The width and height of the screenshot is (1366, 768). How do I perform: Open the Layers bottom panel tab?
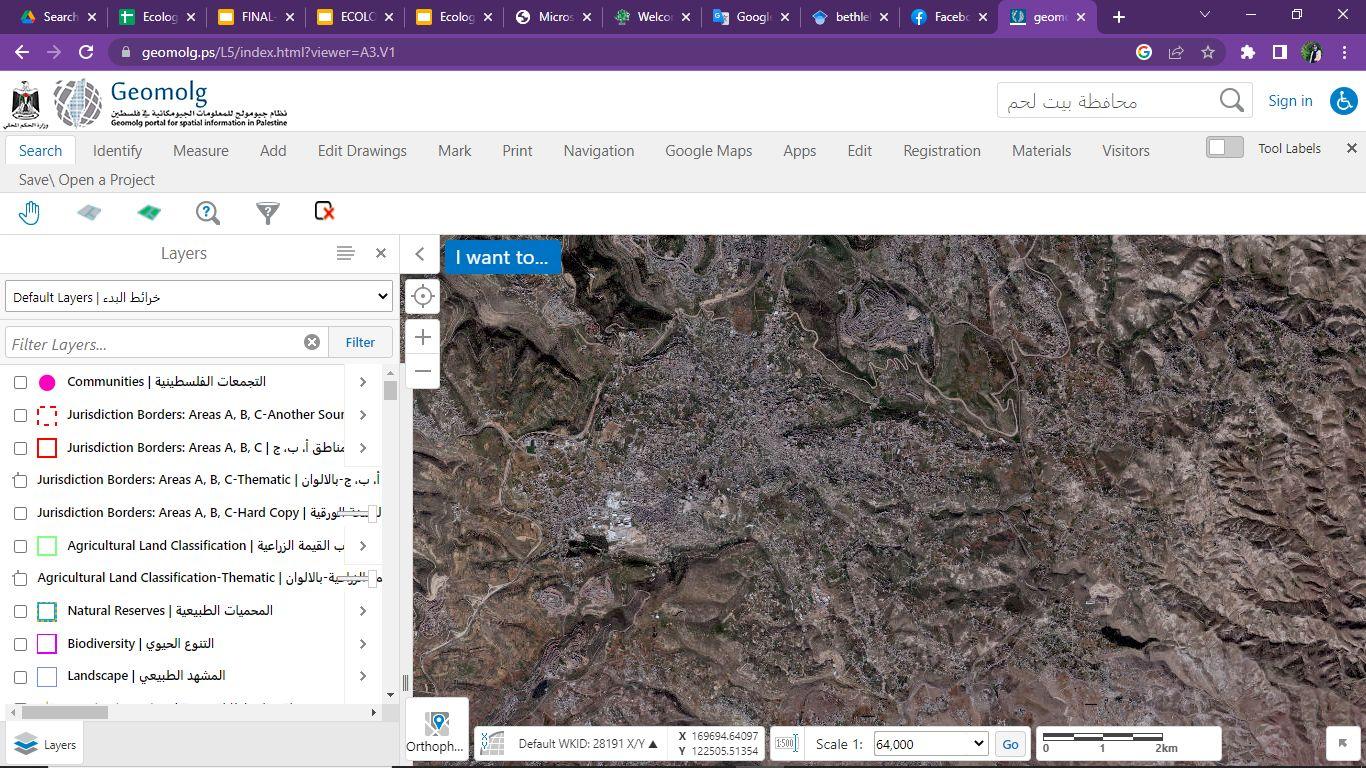(x=46, y=745)
